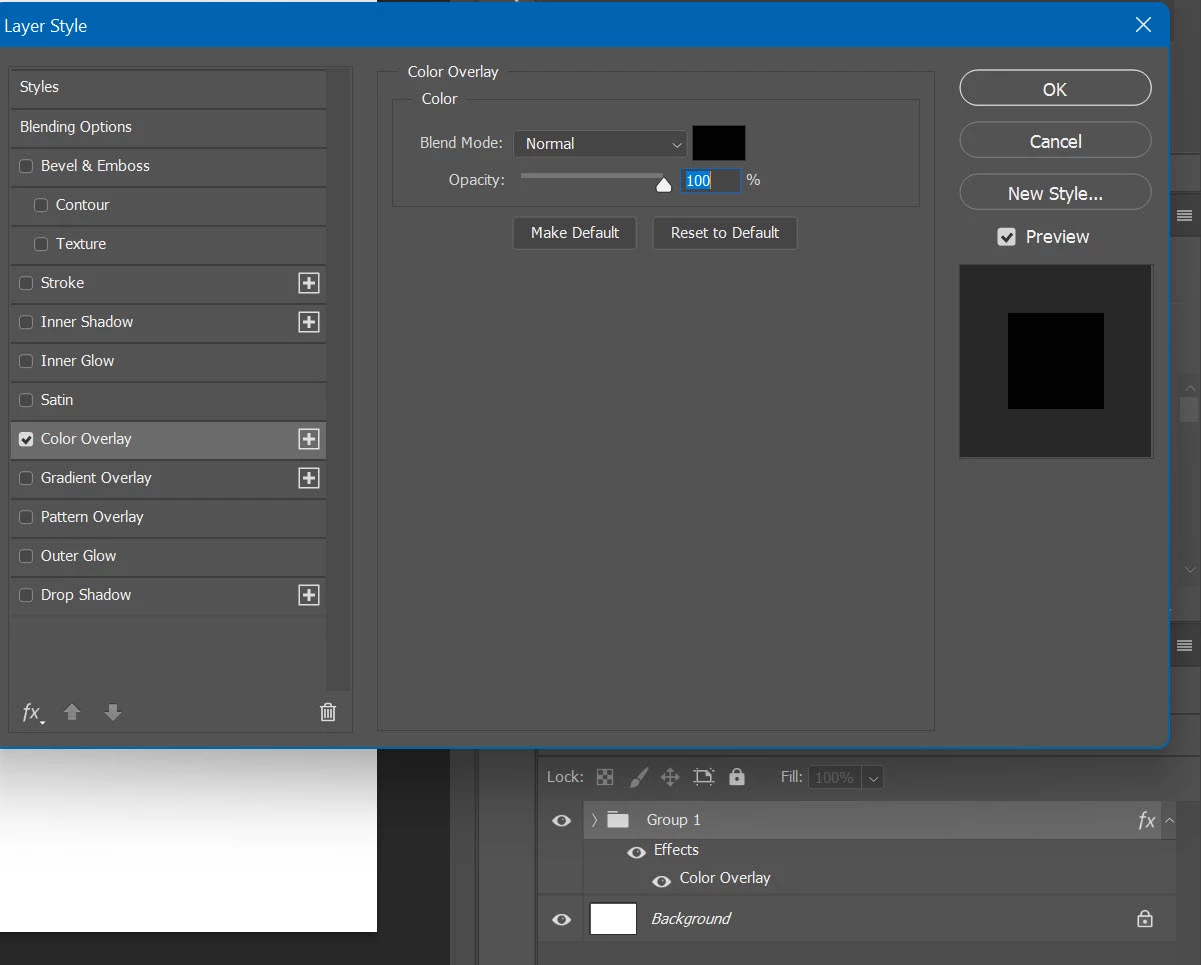Click Lock all padlock icon

[x=737, y=777]
